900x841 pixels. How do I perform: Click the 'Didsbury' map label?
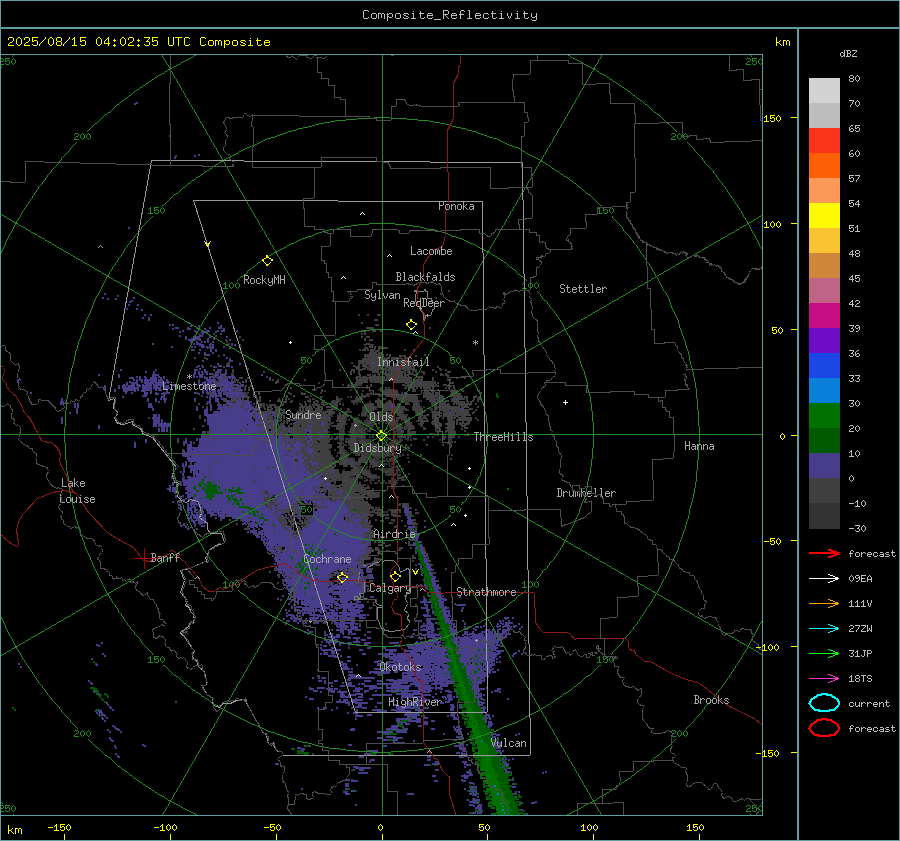pos(378,448)
